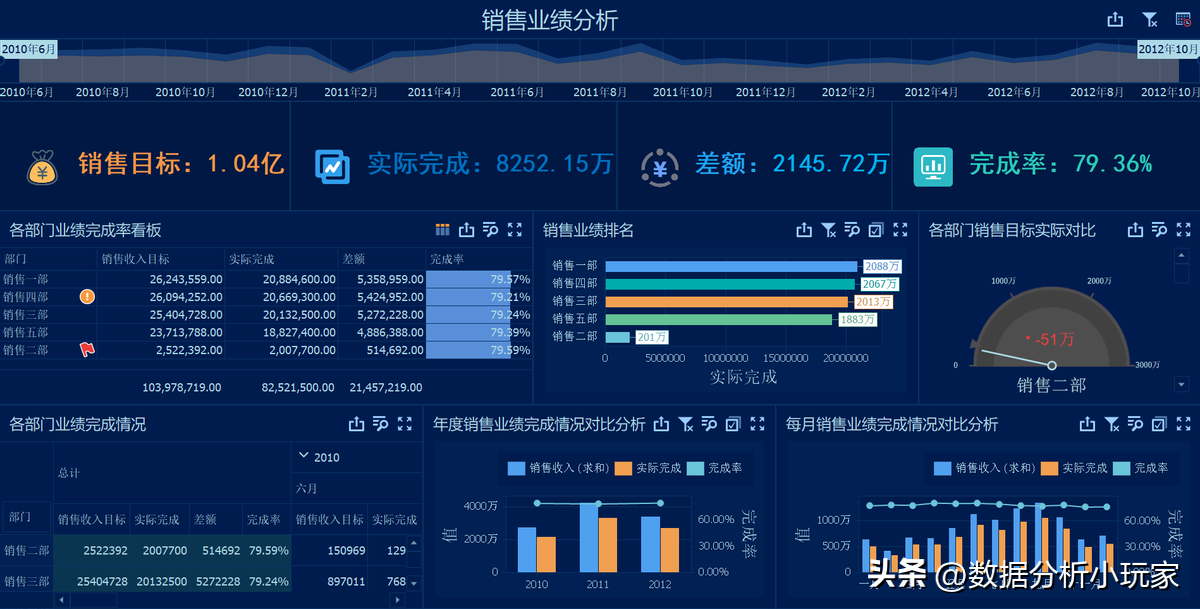This screenshot has height=609, width=1200.
Task: Clear the filter on 销售业绩排名 chart
Action: pyautogui.click(x=828, y=230)
